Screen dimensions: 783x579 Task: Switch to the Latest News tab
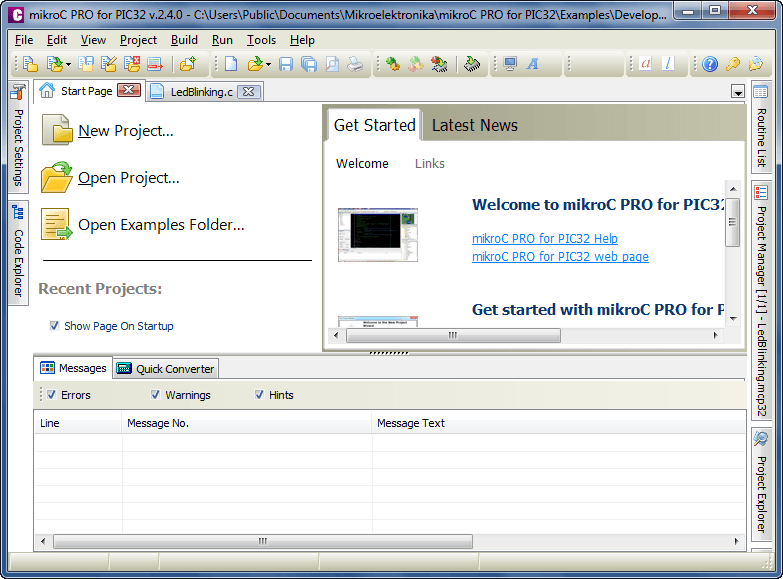coord(474,125)
